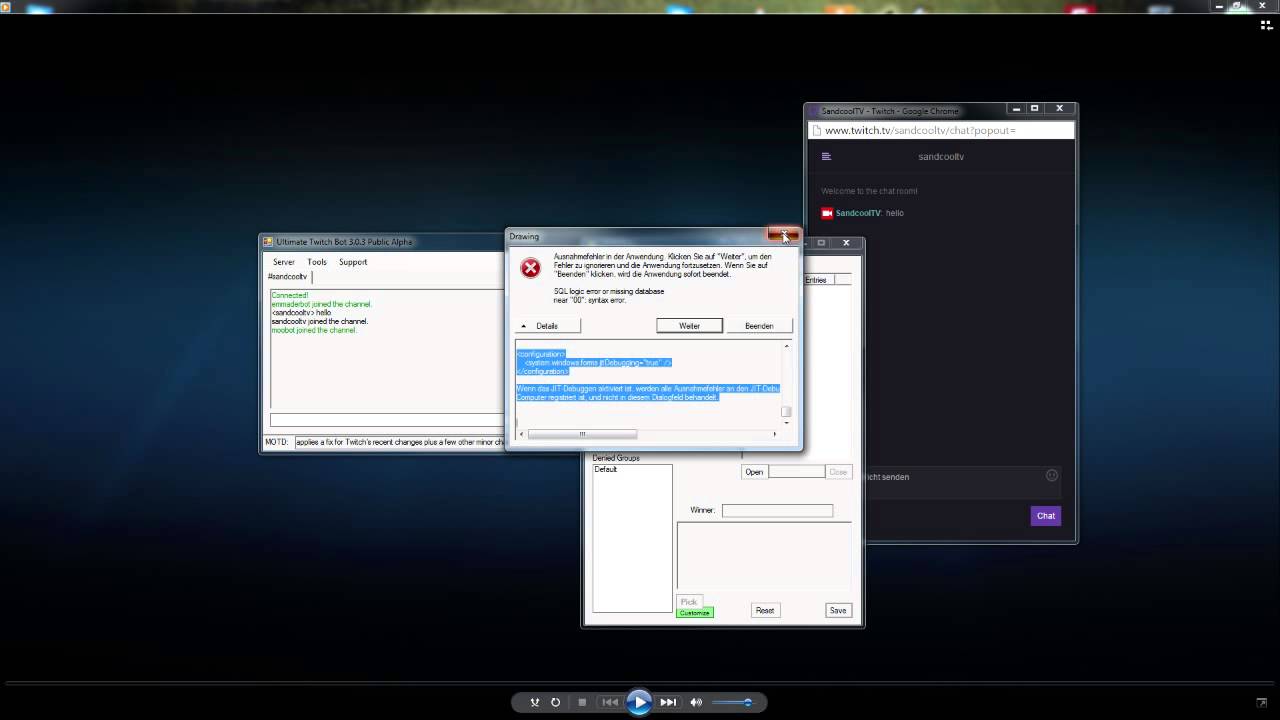Image resolution: width=1280 pixels, height=720 pixels.
Task: Mute the media player speaker icon
Action: pyautogui.click(x=697, y=702)
